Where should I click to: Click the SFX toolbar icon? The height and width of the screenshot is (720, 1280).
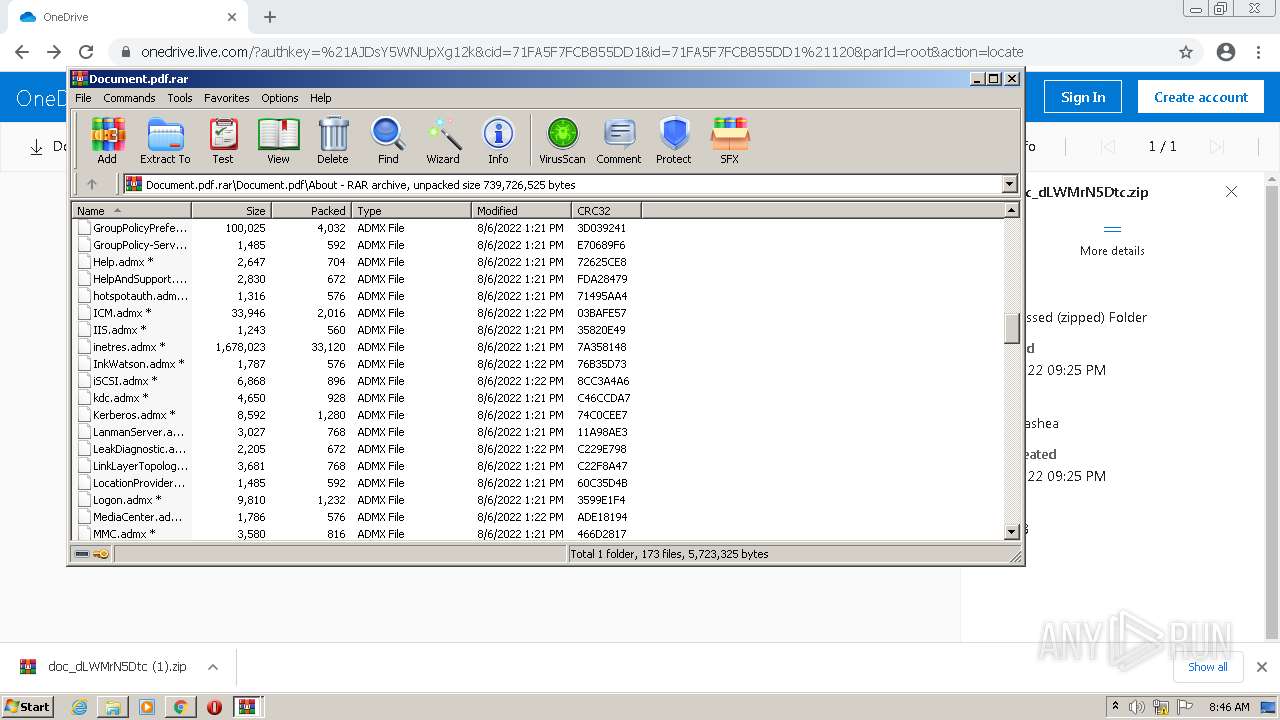click(730, 140)
